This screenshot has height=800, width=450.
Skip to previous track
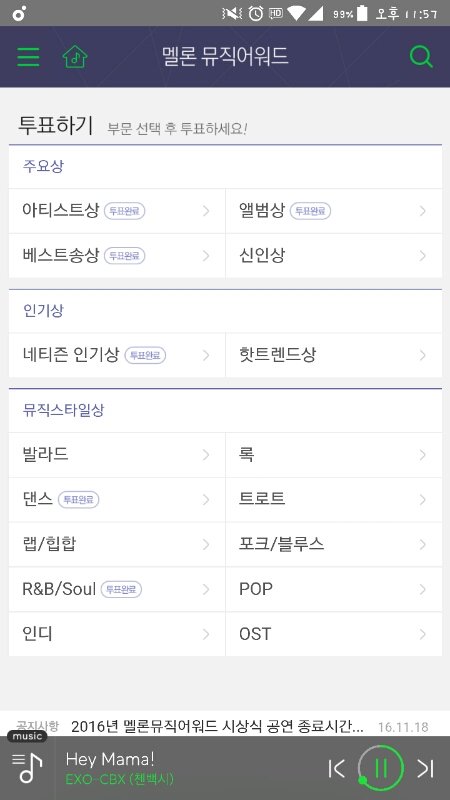[337, 768]
